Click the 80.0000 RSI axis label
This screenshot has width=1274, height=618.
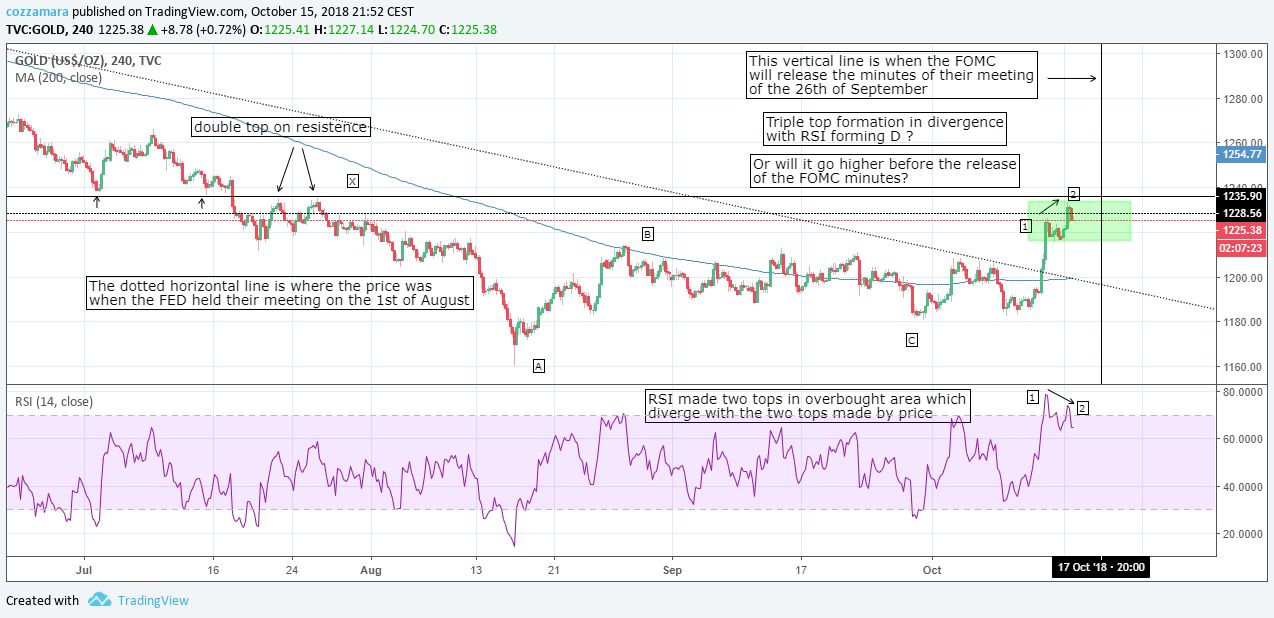pos(1243,392)
